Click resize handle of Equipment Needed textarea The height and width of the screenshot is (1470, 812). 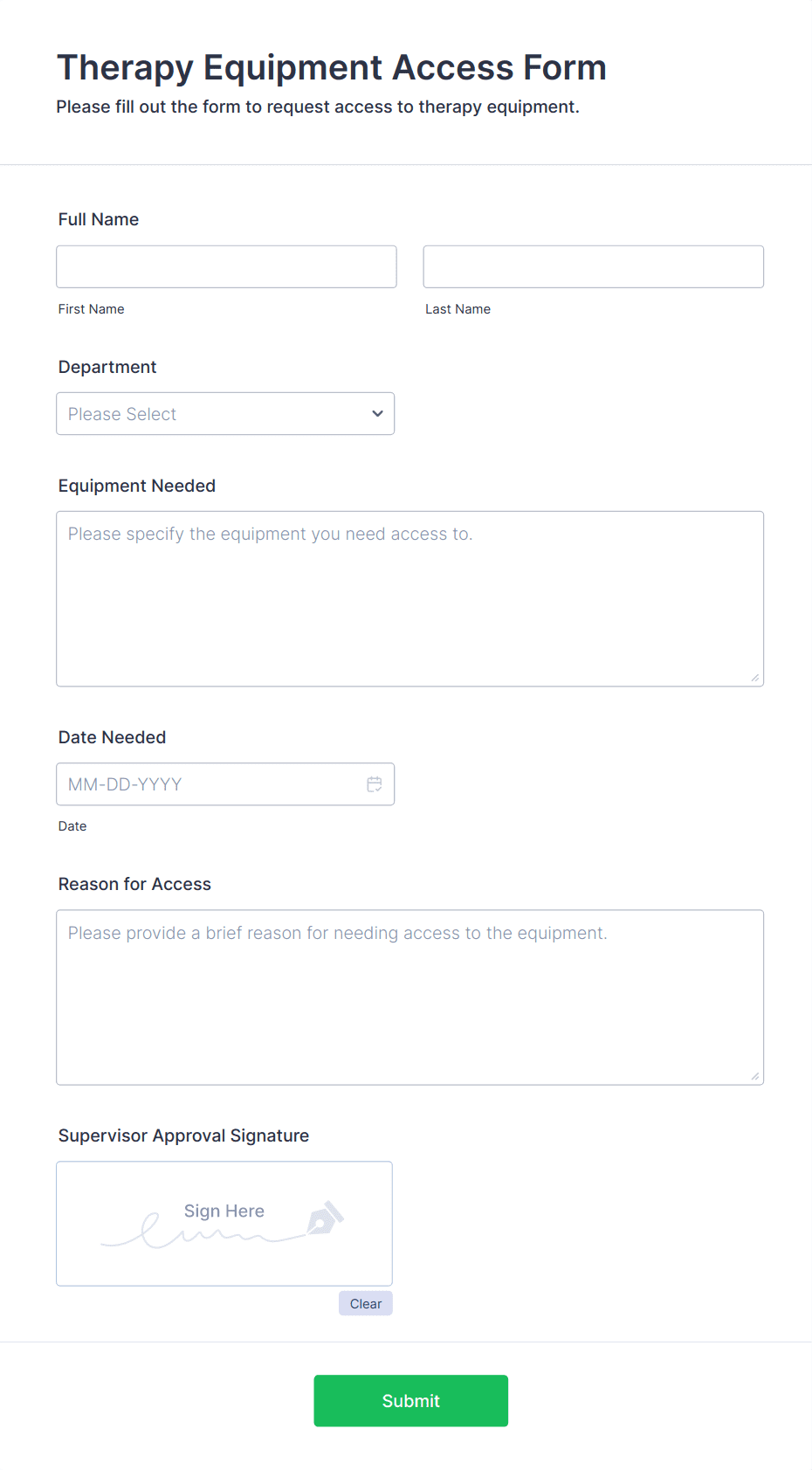tap(754, 678)
